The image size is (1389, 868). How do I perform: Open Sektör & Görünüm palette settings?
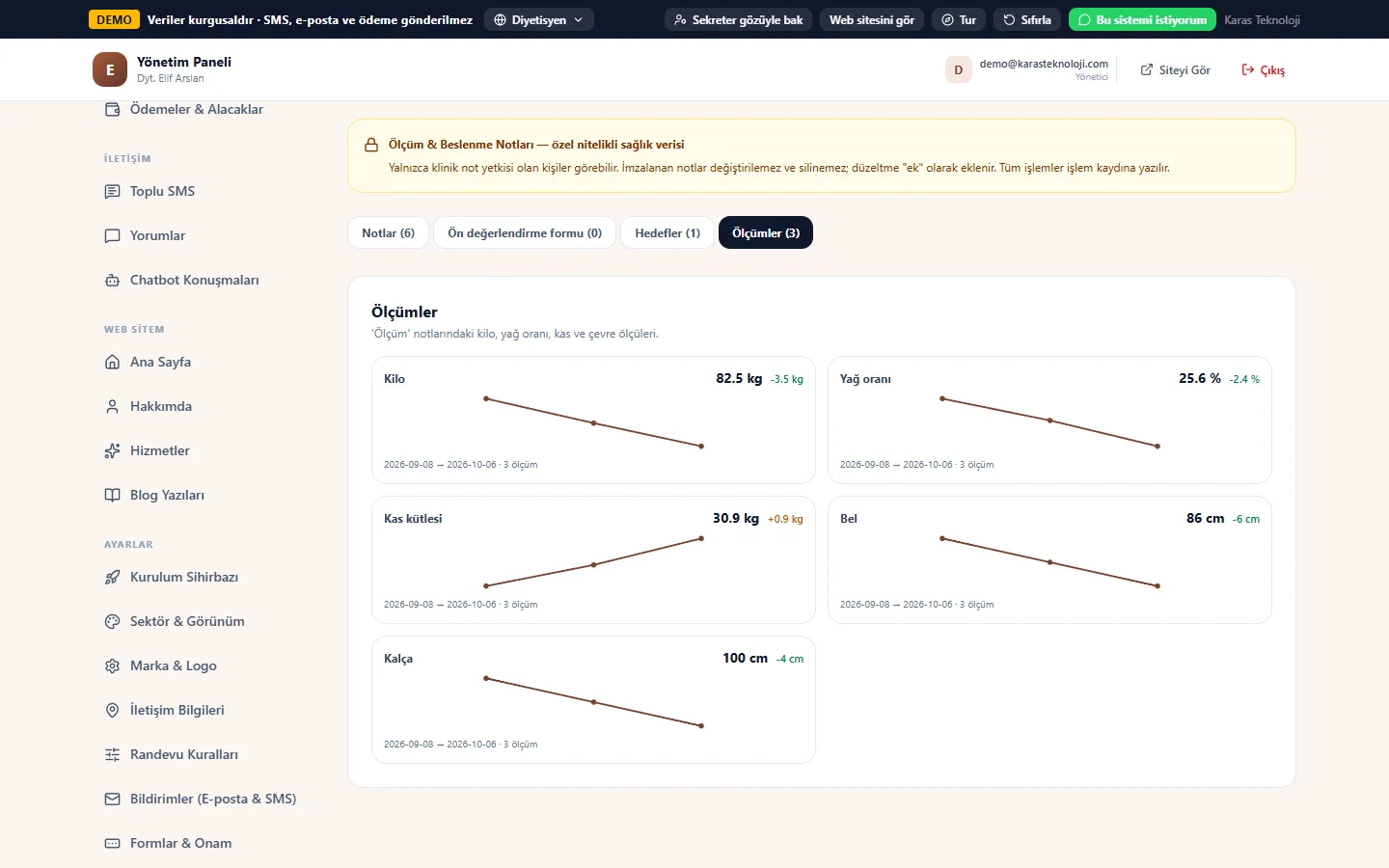[187, 621]
